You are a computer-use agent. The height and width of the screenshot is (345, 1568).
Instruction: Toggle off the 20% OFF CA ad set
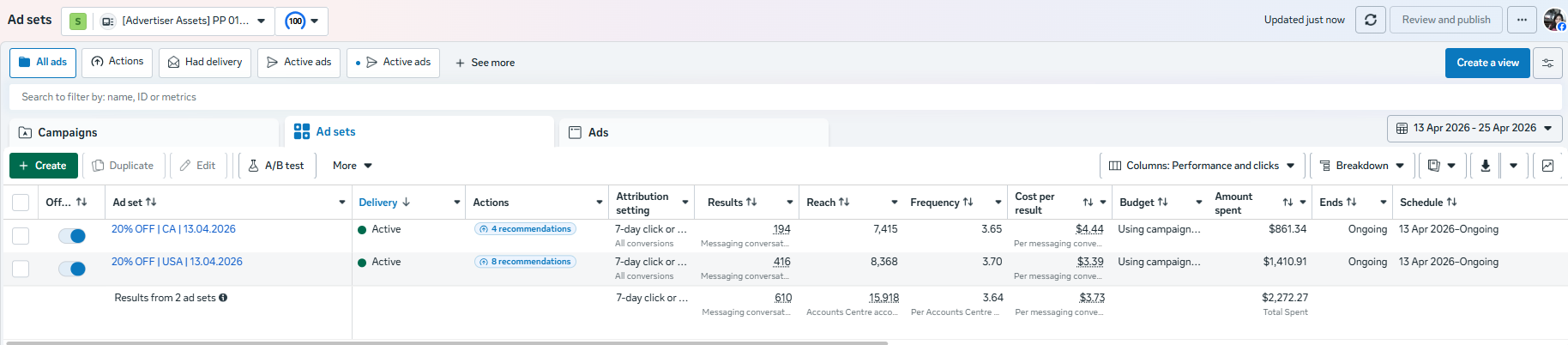(72, 236)
